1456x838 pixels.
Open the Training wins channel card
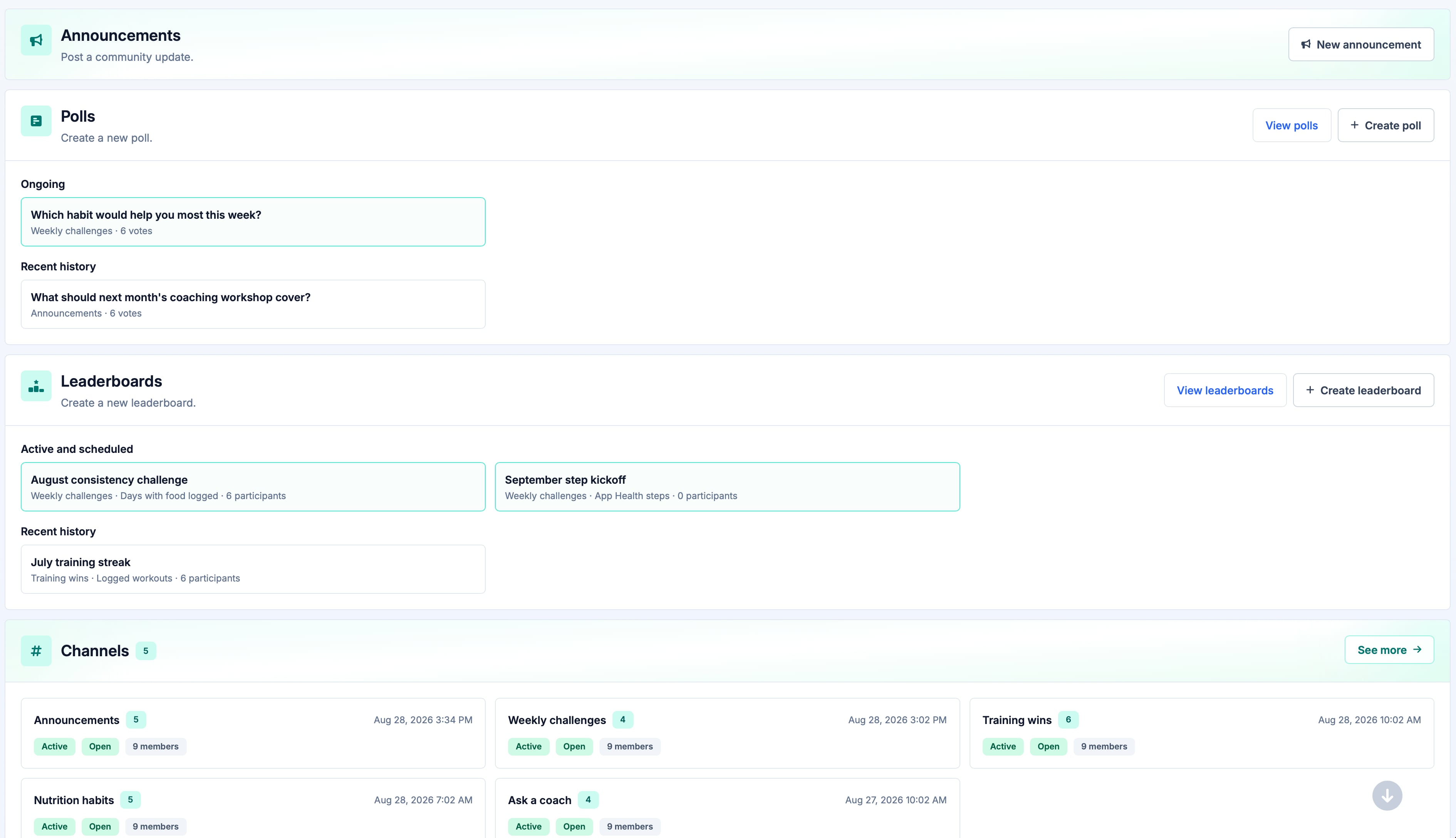click(x=1201, y=733)
